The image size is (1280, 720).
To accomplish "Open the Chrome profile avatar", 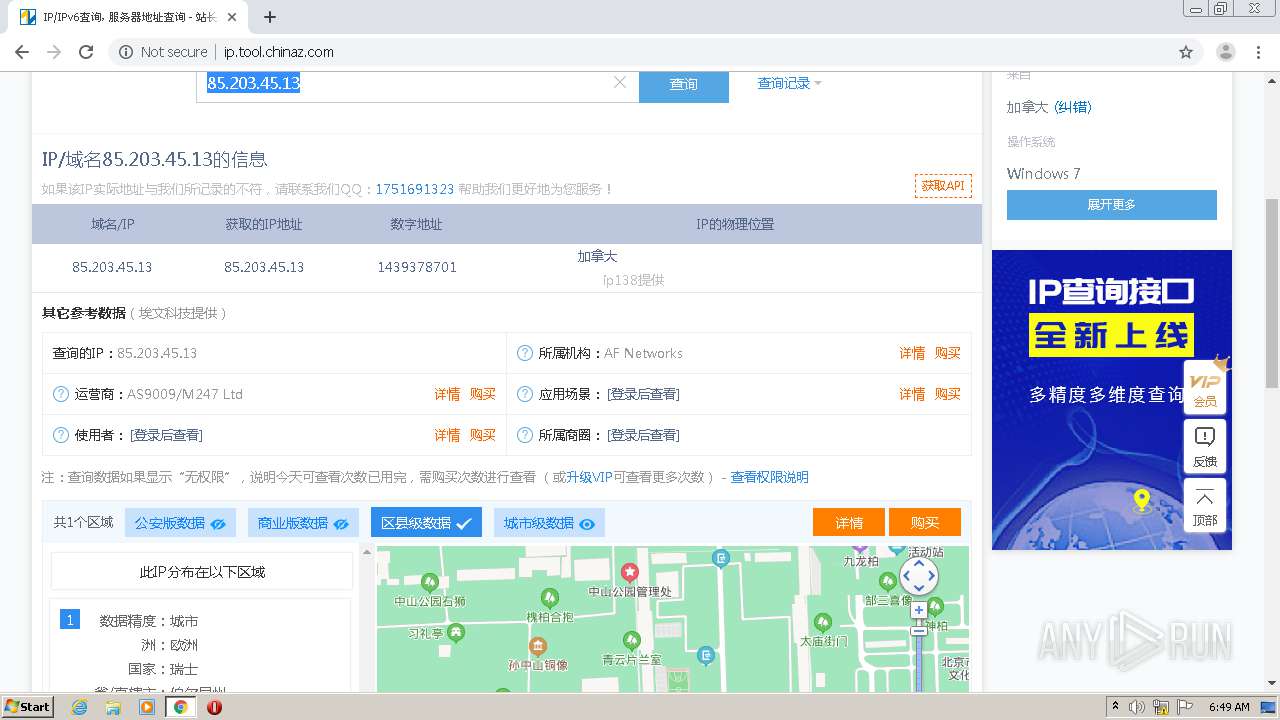I will [1226, 52].
